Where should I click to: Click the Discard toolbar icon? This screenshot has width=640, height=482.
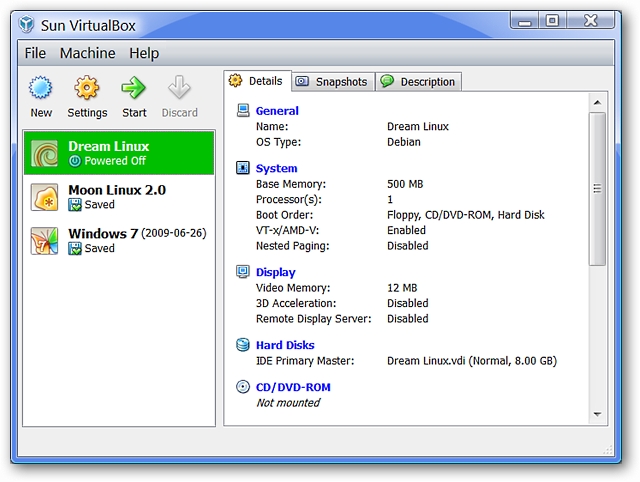point(179,88)
